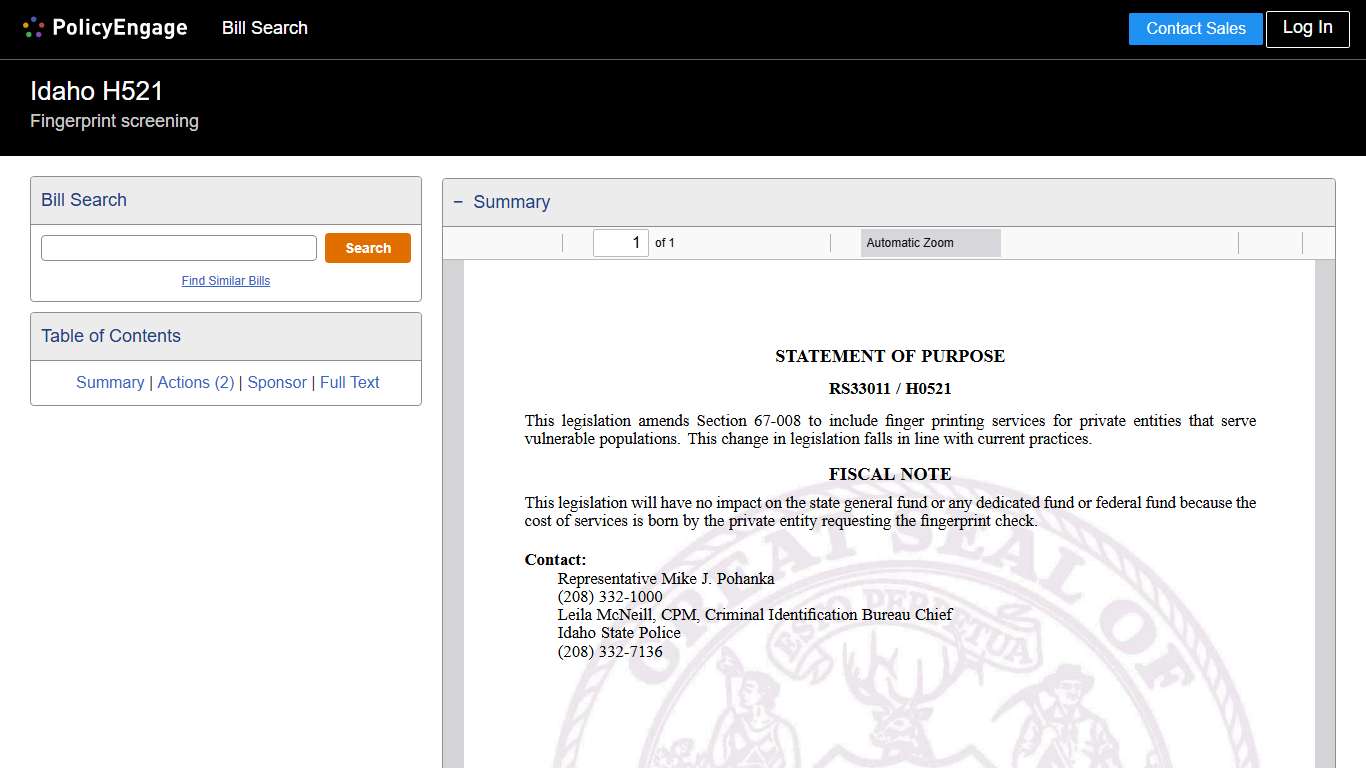Open the Actions (2) link

click(196, 382)
